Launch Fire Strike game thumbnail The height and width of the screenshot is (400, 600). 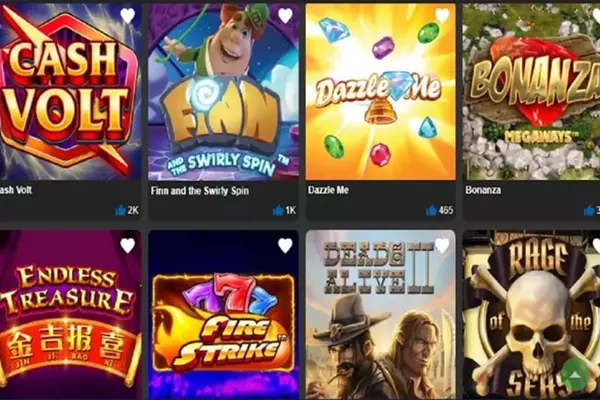click(x=223, y=315)
